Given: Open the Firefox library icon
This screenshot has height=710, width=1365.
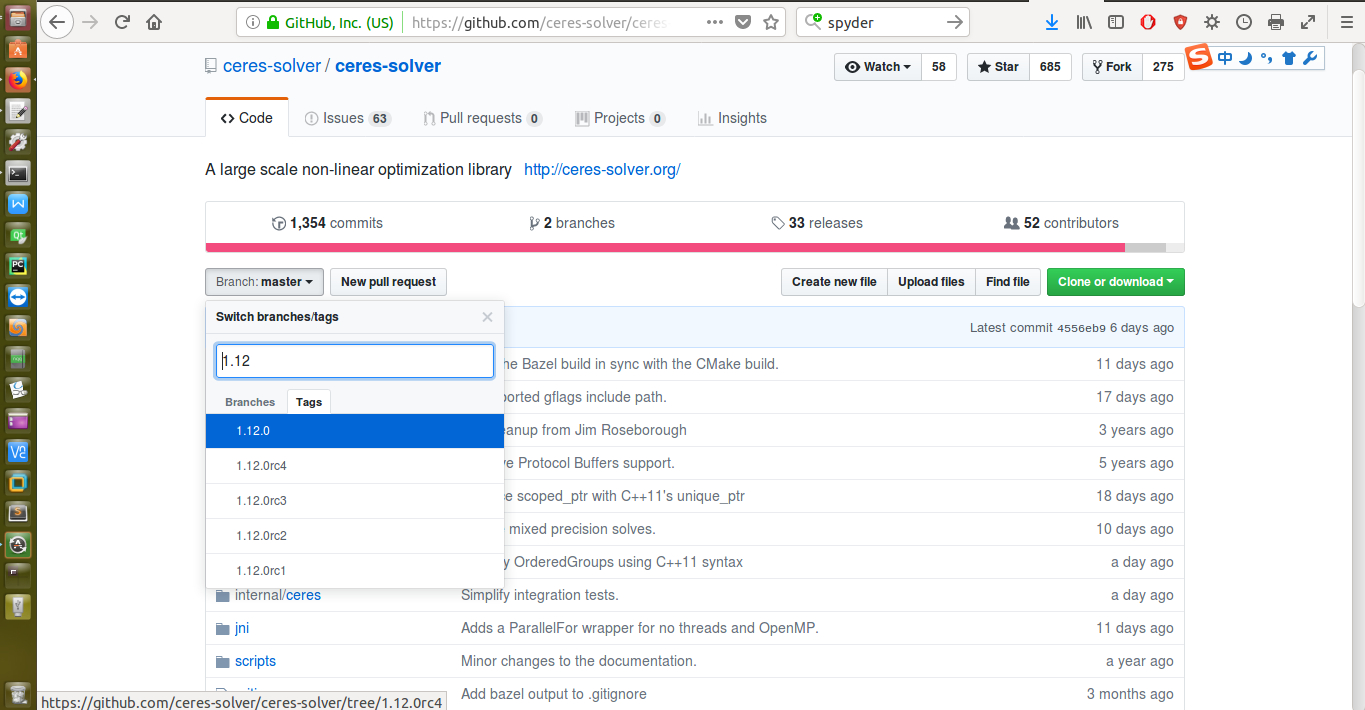Looking at the screenshot, I should click(1084, 22).
